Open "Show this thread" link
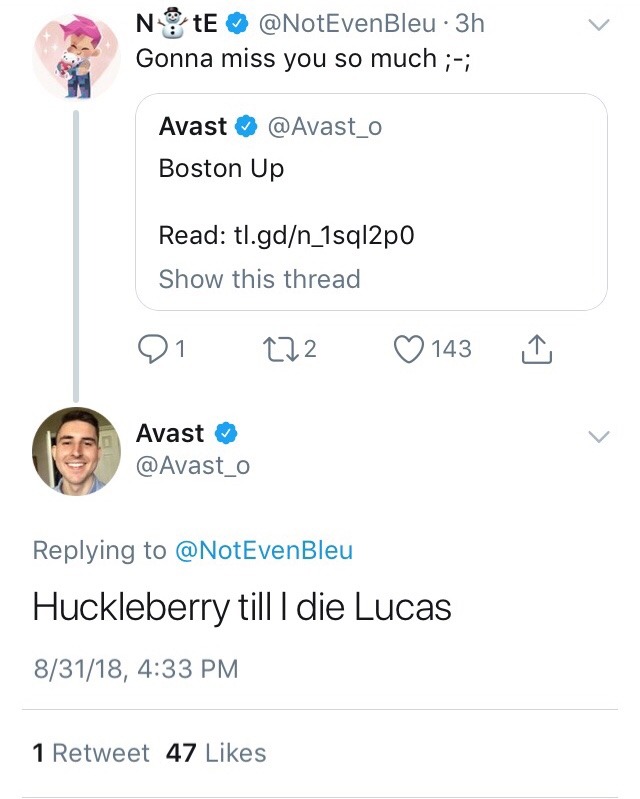The width and height of the screenshot is (640, 799). tap(259, 279)
